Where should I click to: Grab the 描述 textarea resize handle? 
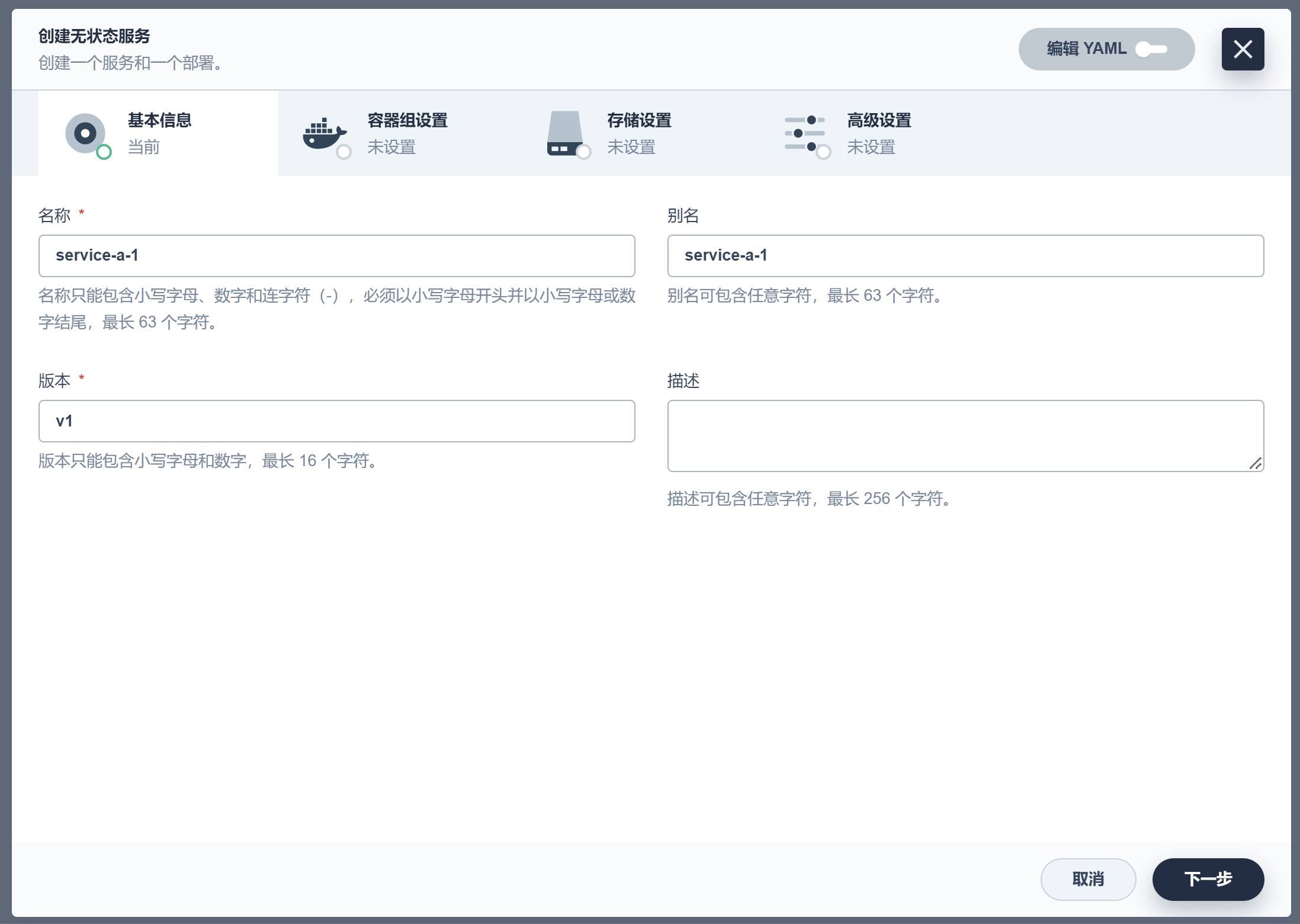click(1256, 464)
